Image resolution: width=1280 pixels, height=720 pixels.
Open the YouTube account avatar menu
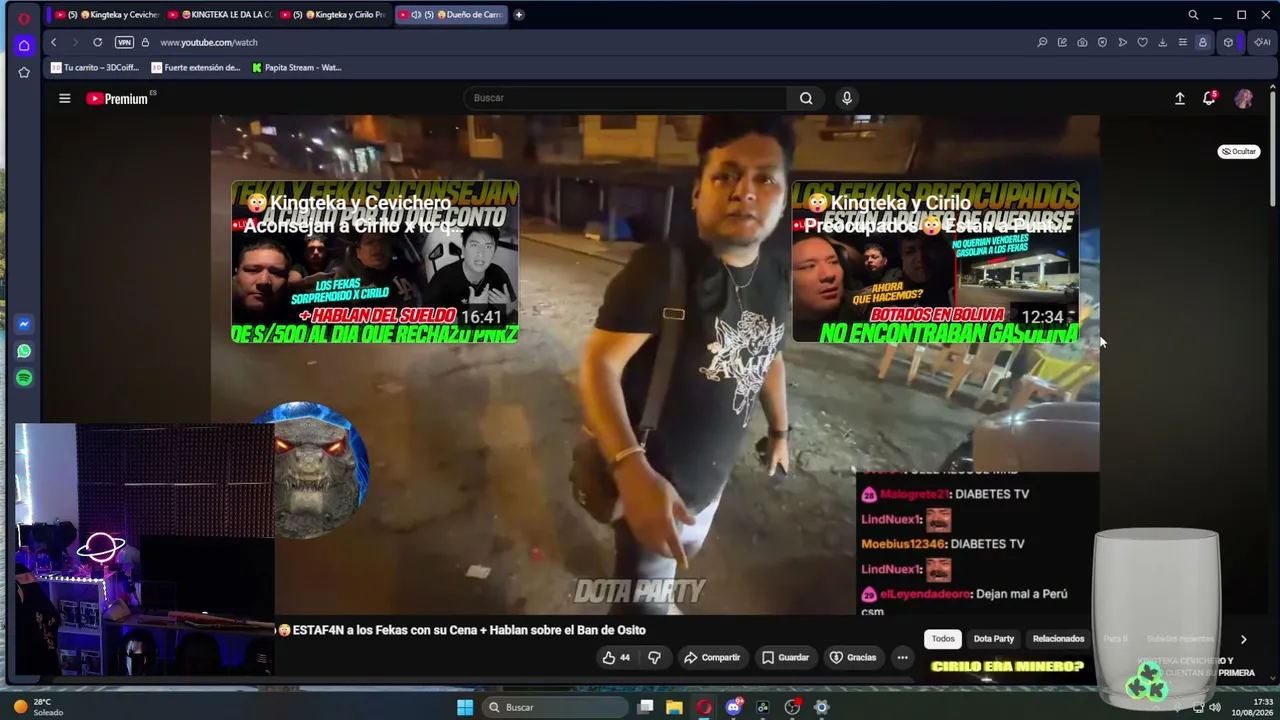[x=1244, y=98]
